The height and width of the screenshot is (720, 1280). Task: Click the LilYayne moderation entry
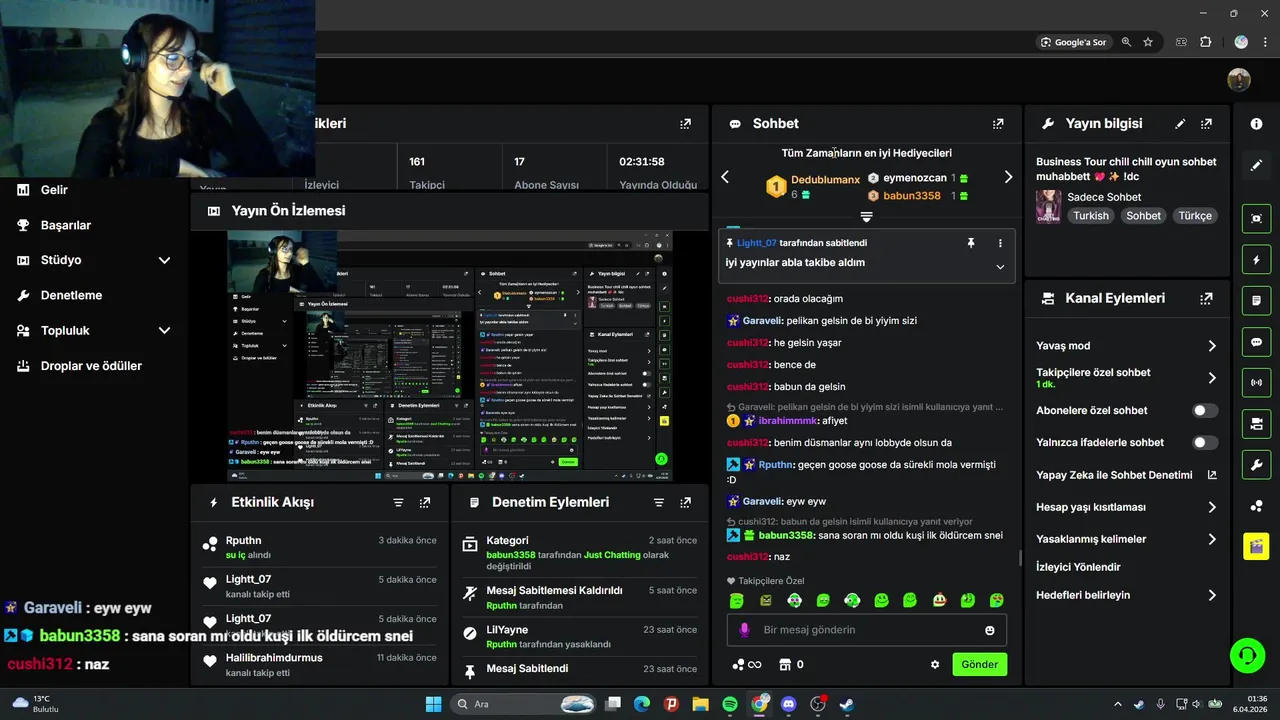tap(579, 637)
